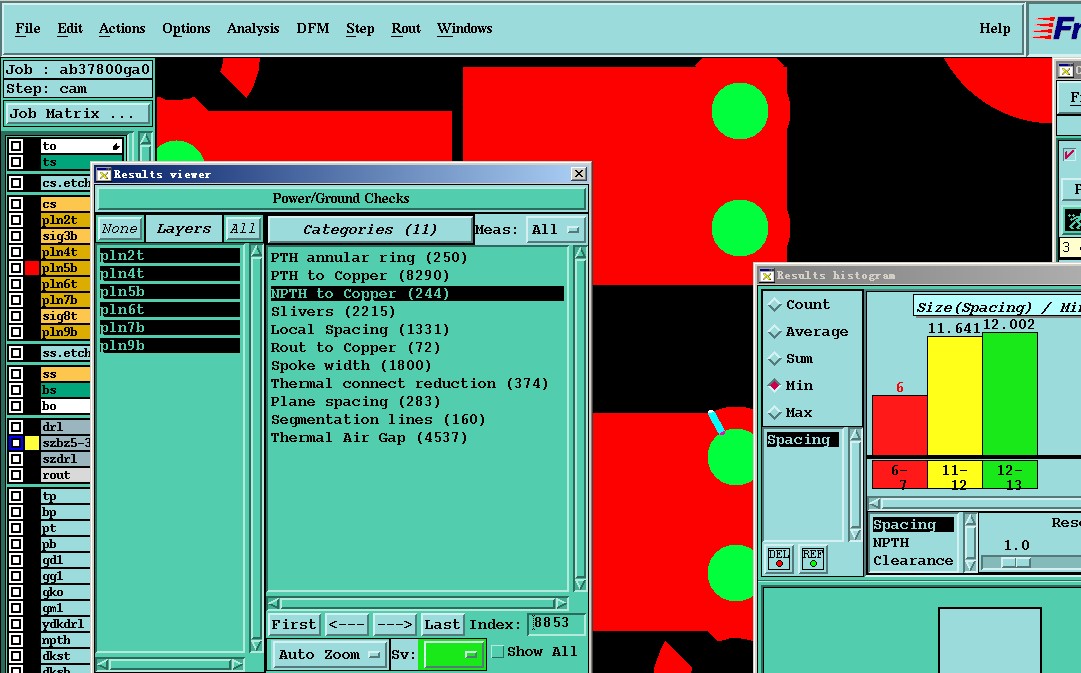Toggle the checkbox for layer szbz5-3
This screenshot has width=1081, height=673.
(x=16, y=443)
